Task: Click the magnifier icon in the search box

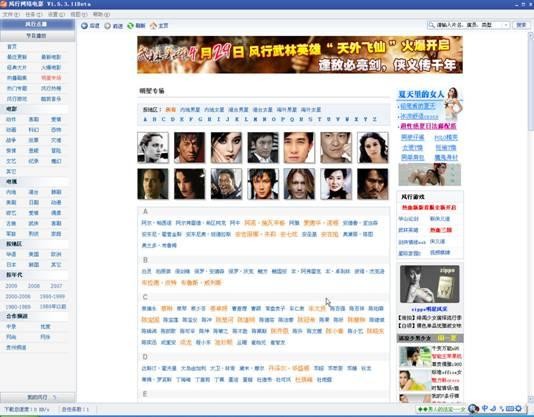Action: click(431, 25)
